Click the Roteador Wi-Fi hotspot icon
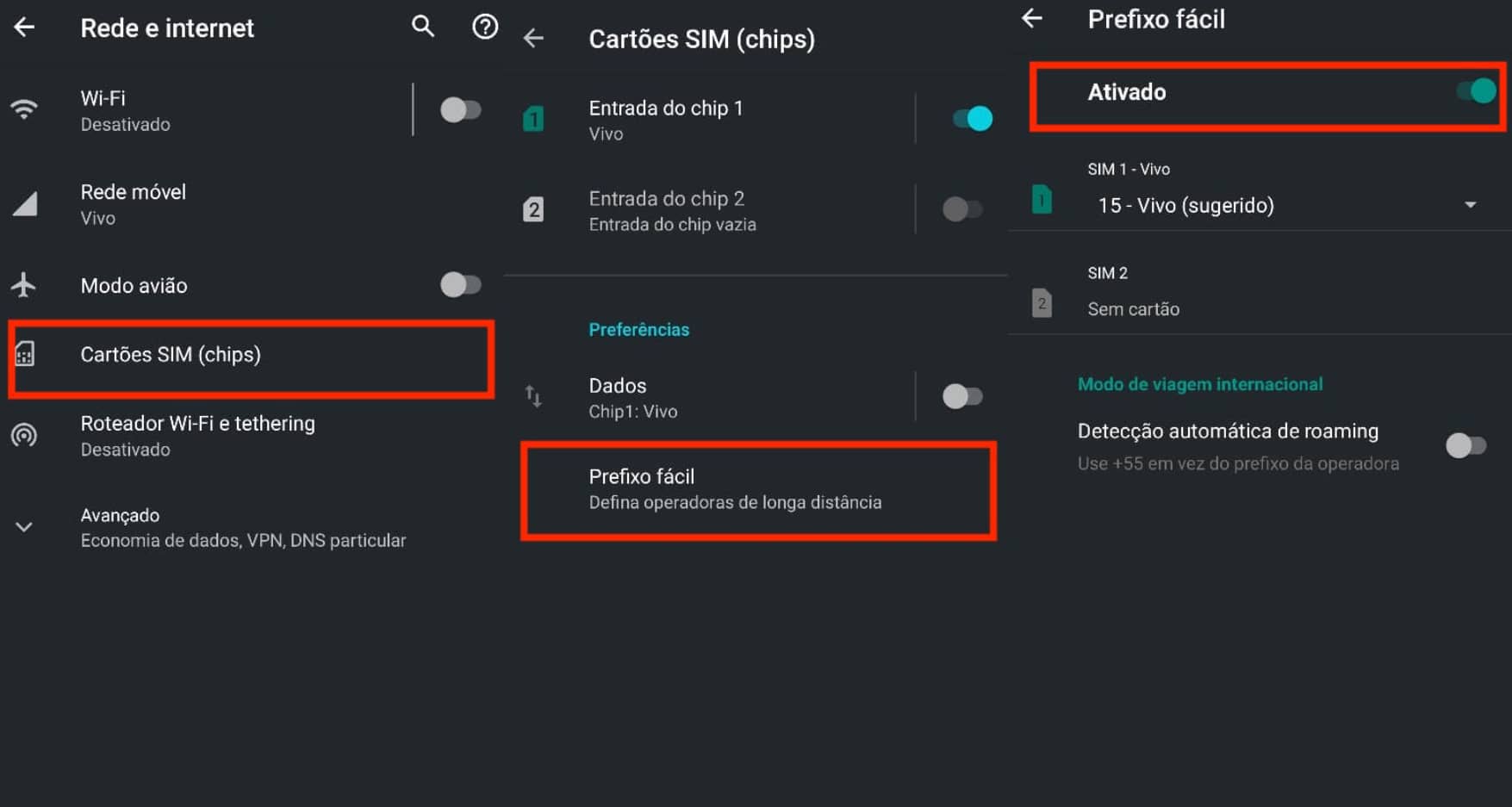The image size is (1512, 807). tap(25, 436)
